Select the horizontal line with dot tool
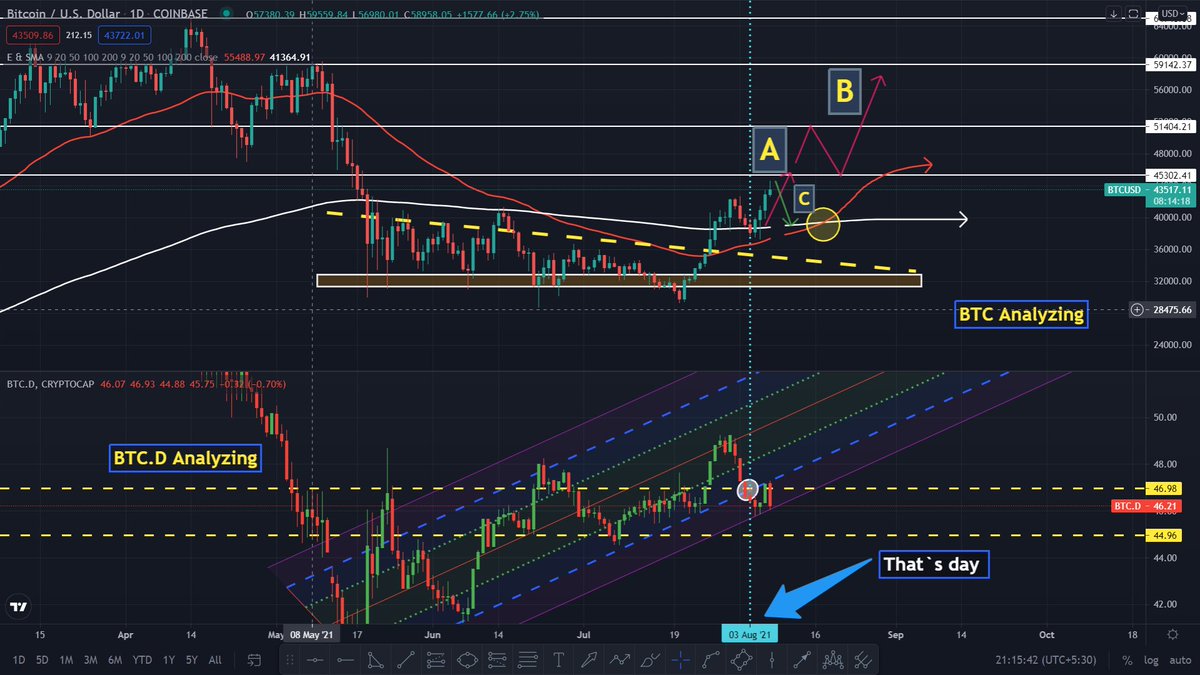The height and width of the screenshot is (675, 1200). coord(315,660)
